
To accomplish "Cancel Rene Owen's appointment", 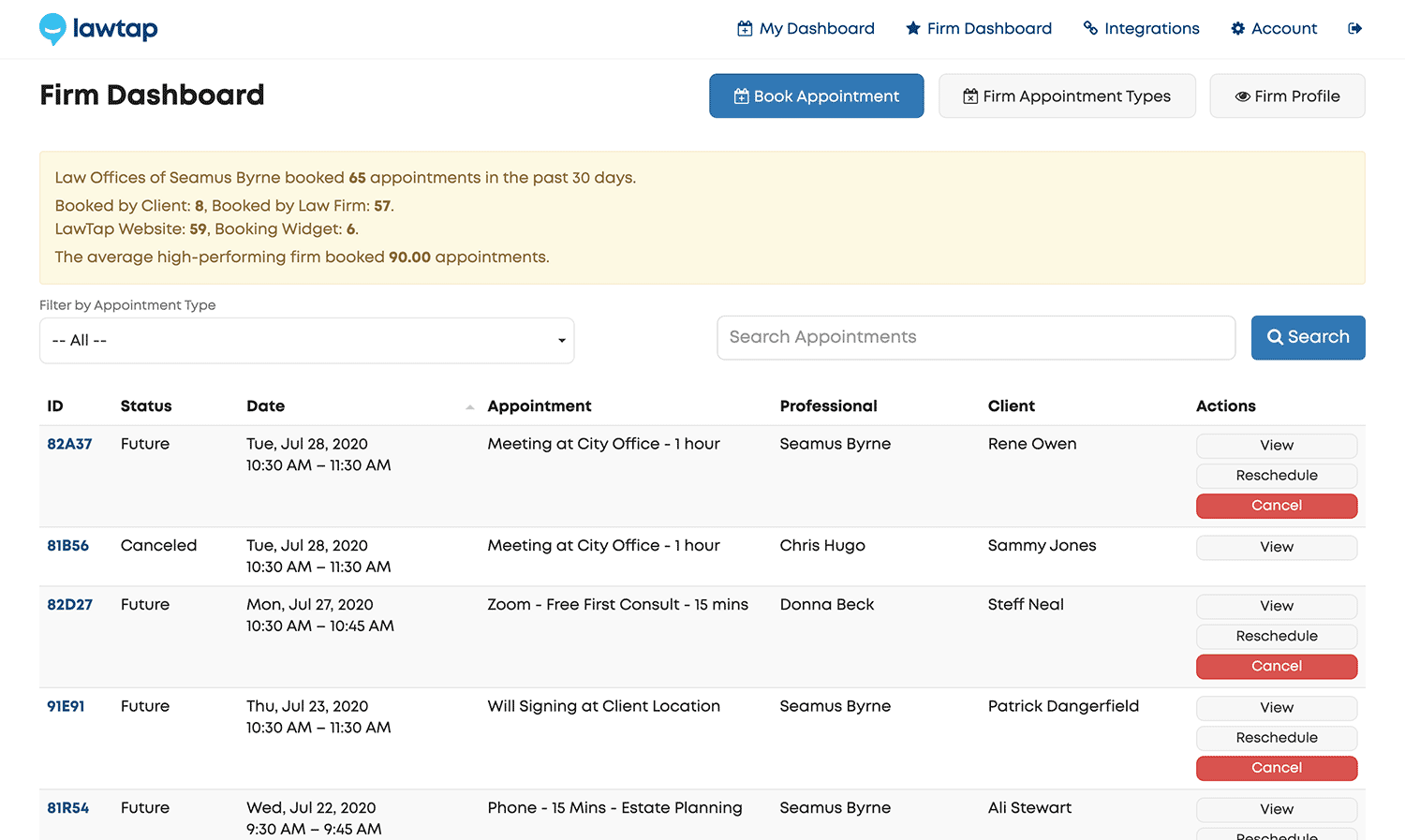I will pos(1276,506).
